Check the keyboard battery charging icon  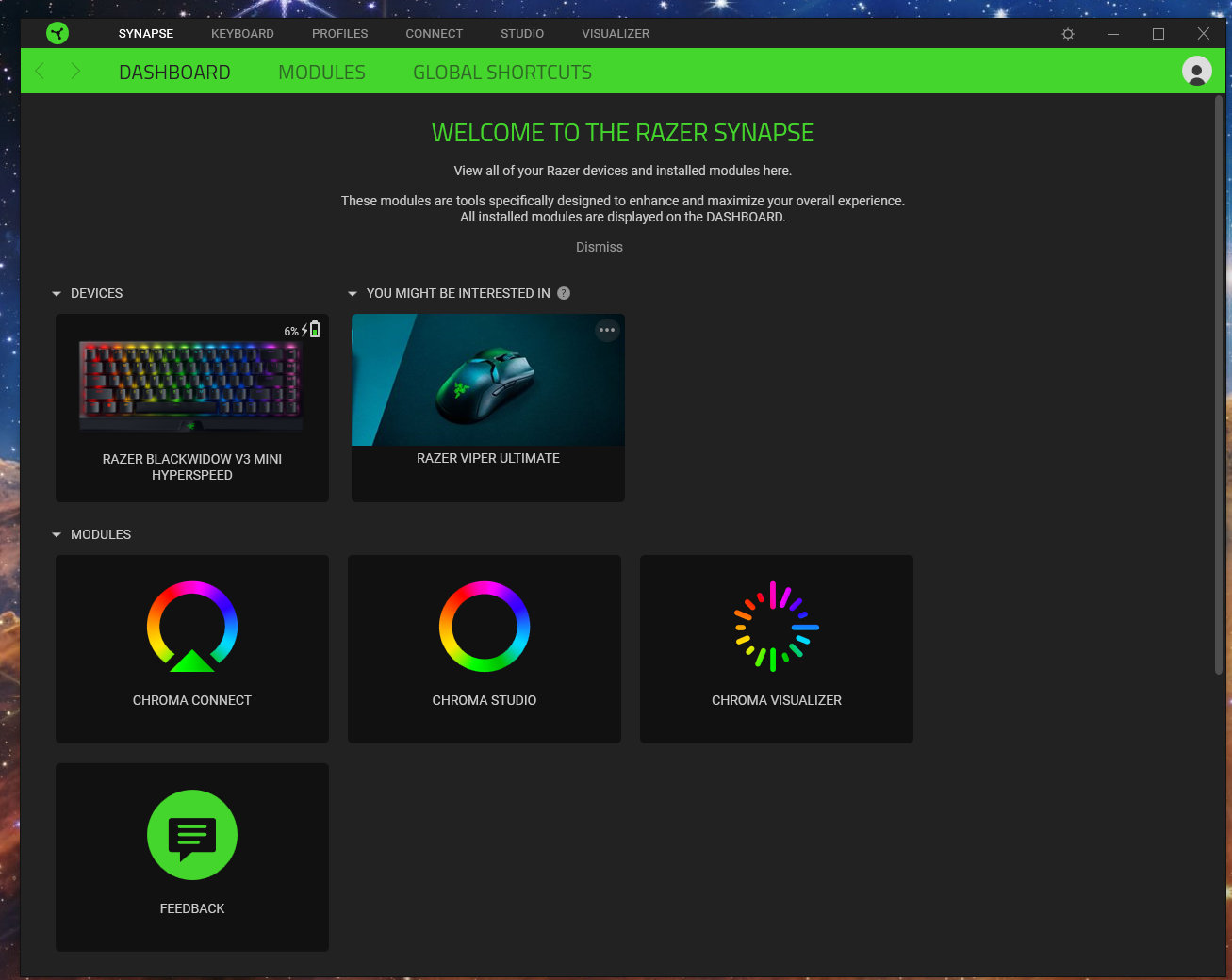311,329
